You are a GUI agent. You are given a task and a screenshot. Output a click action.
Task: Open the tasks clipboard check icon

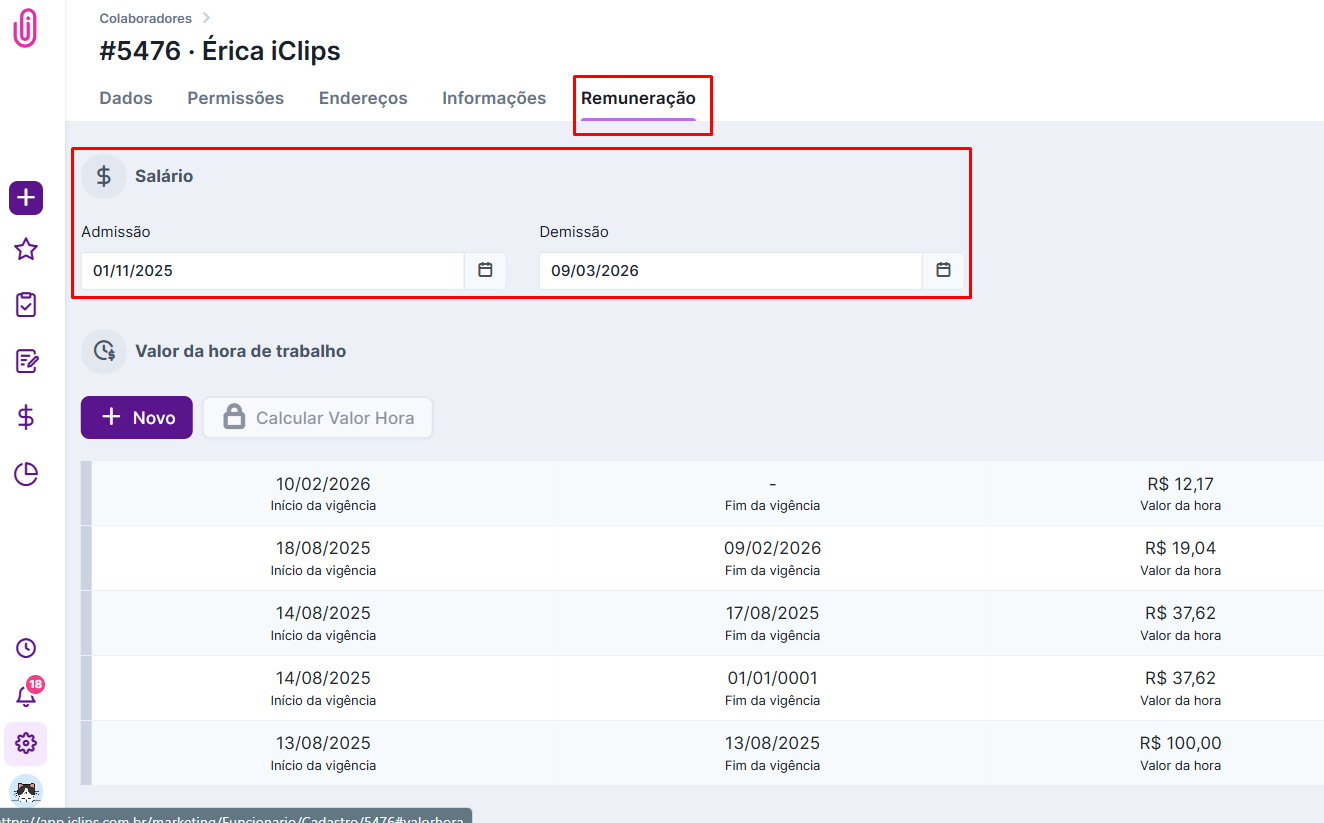click(26, 305)
